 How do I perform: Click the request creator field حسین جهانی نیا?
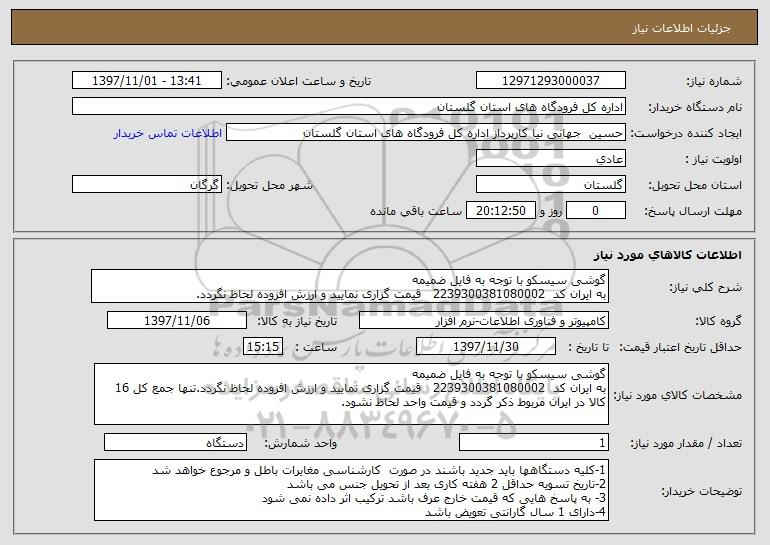tap(426, 133)
